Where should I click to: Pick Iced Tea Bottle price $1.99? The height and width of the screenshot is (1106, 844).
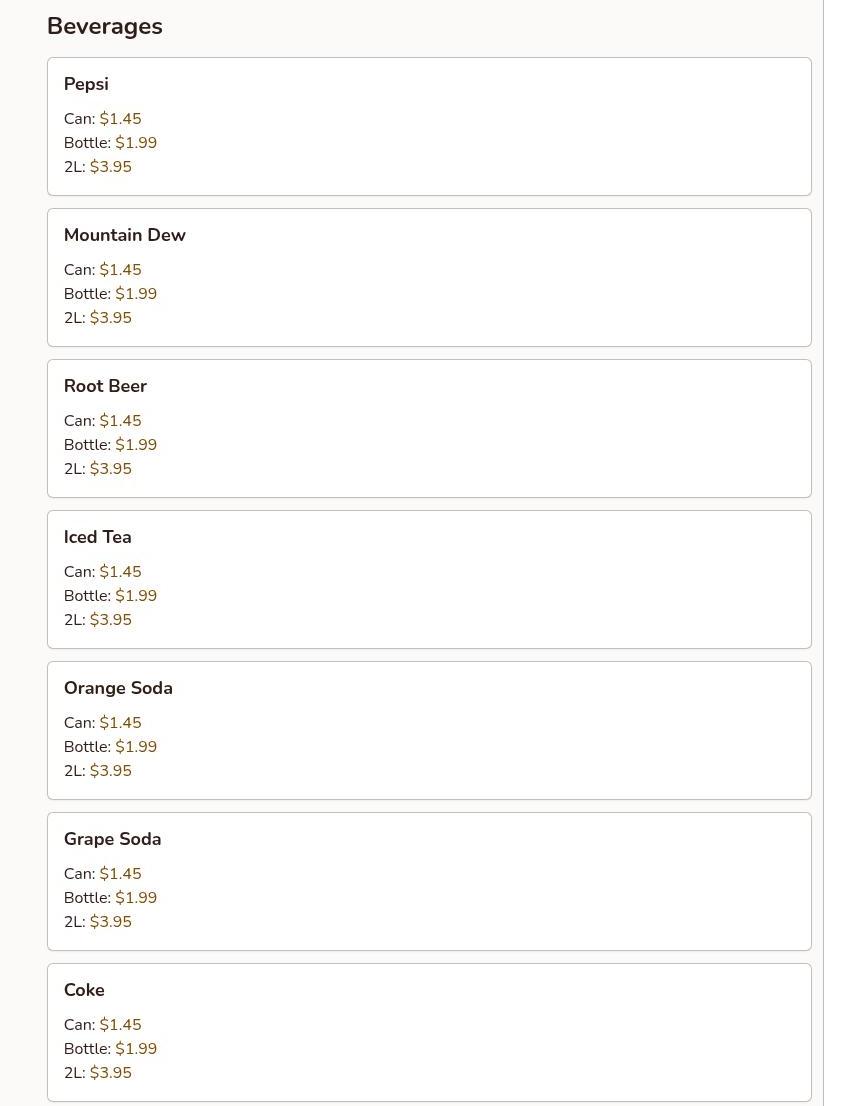pyautogui.click(x=136, y=596)
